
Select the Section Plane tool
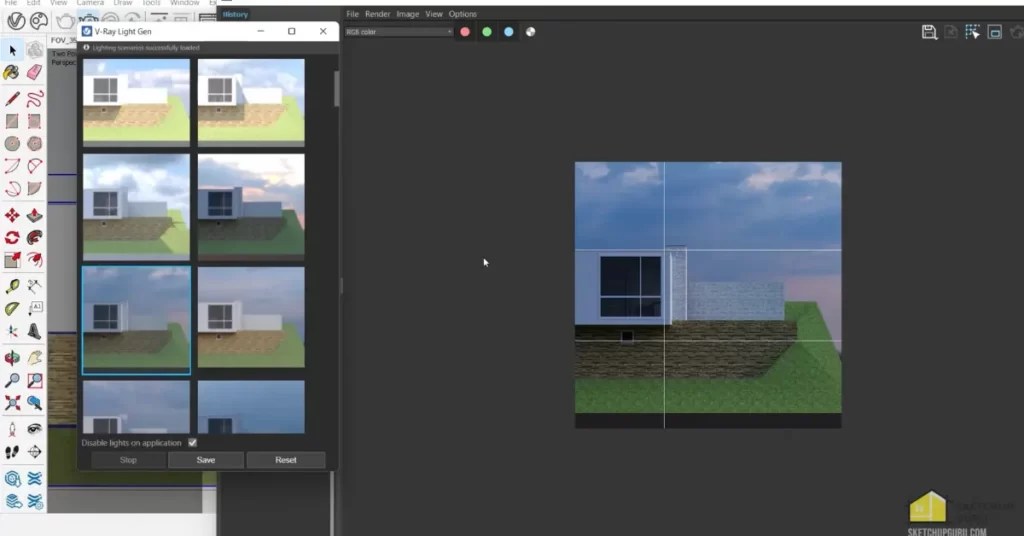click(x=35, y=452)
